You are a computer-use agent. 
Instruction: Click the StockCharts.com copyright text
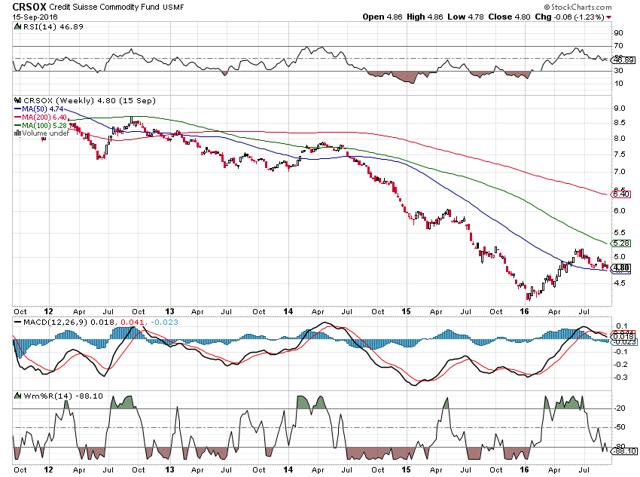point(577,7)
